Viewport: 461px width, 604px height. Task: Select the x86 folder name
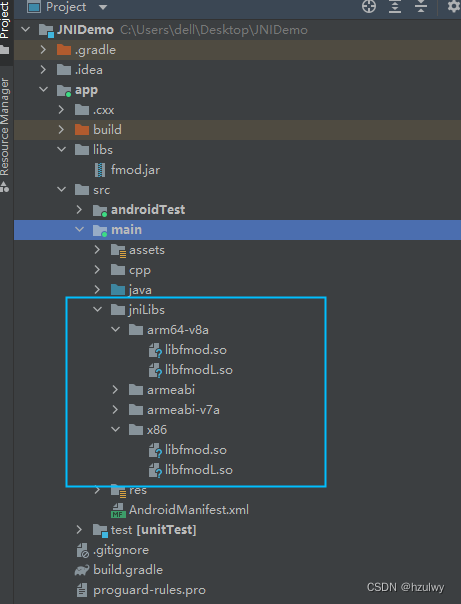tap(157, 430)
